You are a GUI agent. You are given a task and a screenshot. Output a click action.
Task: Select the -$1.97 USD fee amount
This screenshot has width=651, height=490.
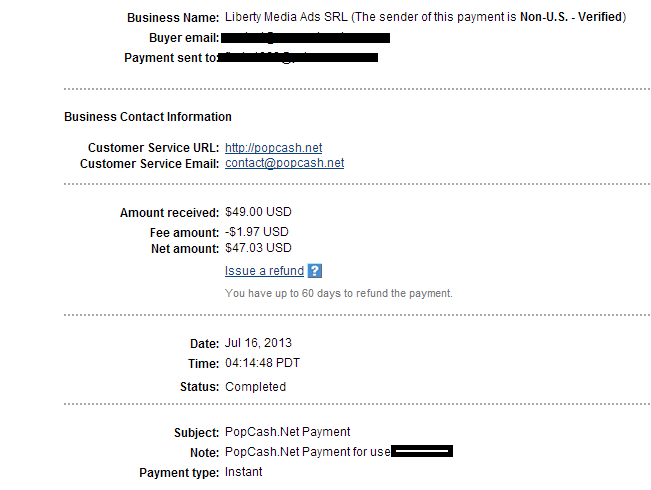257,232
